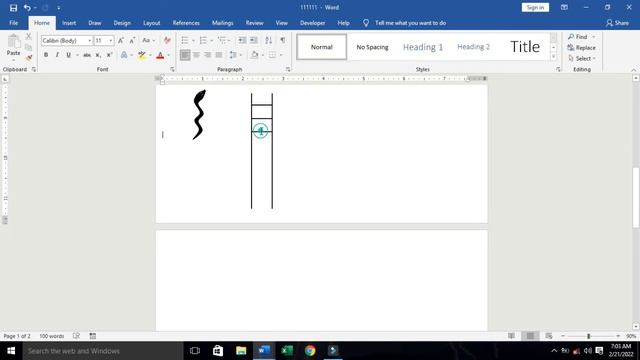Click the Bullets list icon
Image resolution: width=640 pixels, height=360 pixels.
pos(185,40)
